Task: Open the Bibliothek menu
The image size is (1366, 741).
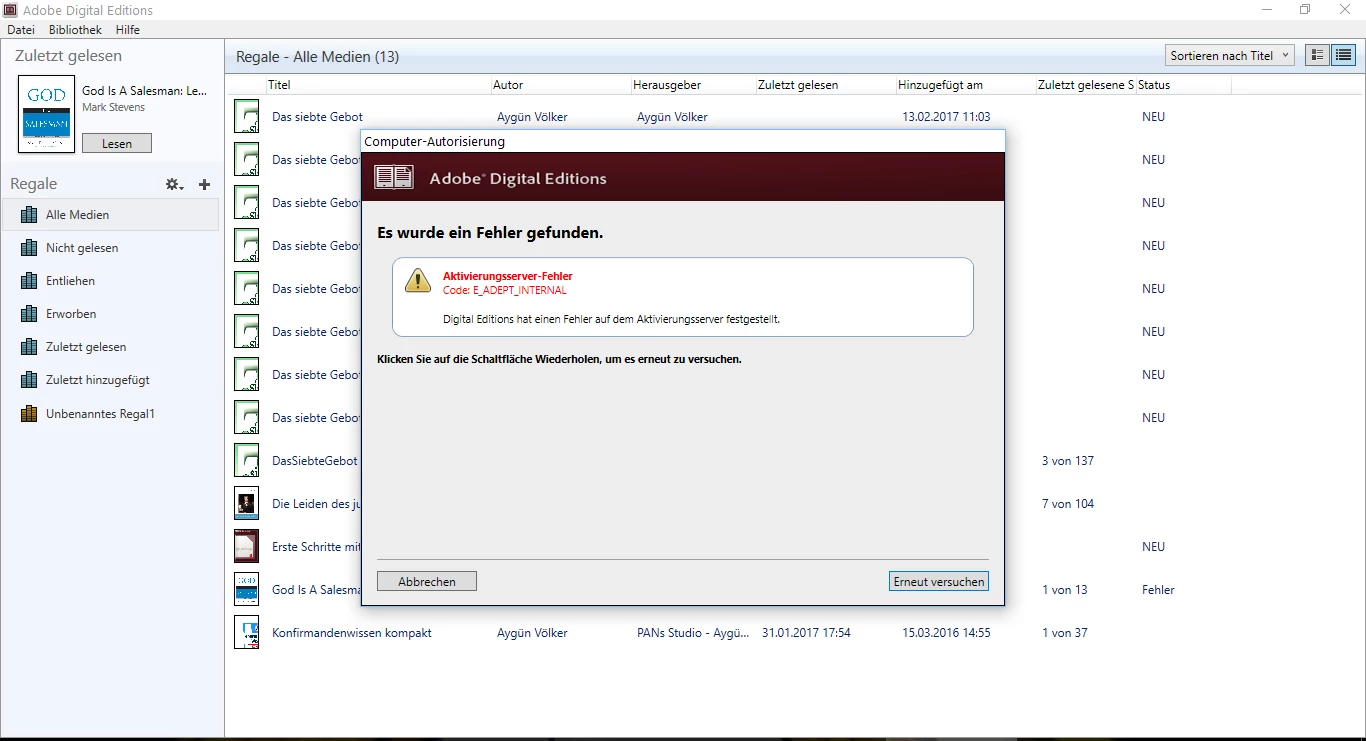Action: [x=75, y=30]
